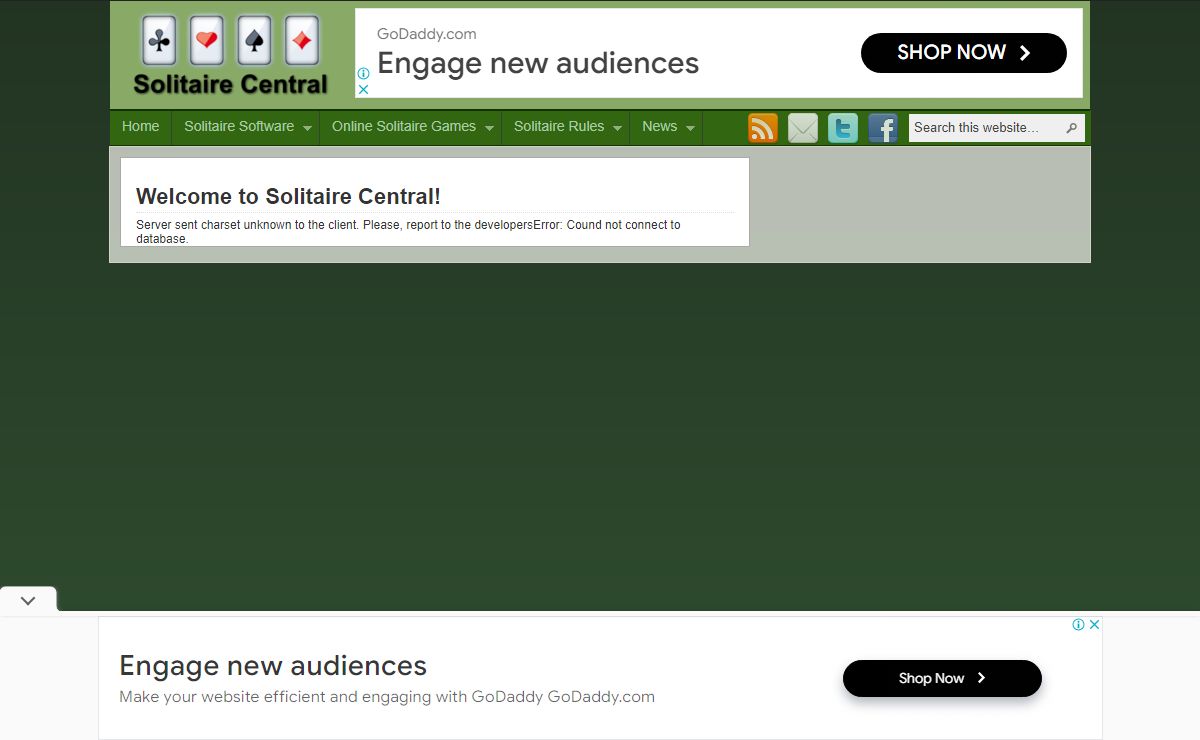Click the search magnifier icon
The image size is (1200, 740).
coord(1072,128)
